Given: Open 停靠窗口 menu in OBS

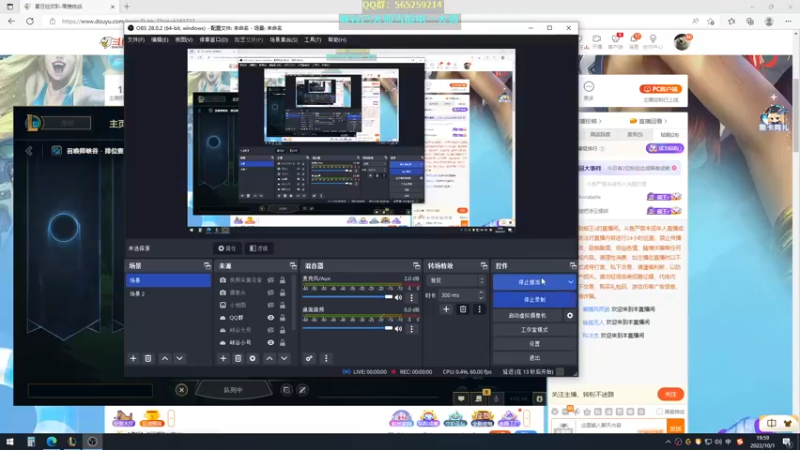Looking at the screenshot, I should click(x=213, y=40).
